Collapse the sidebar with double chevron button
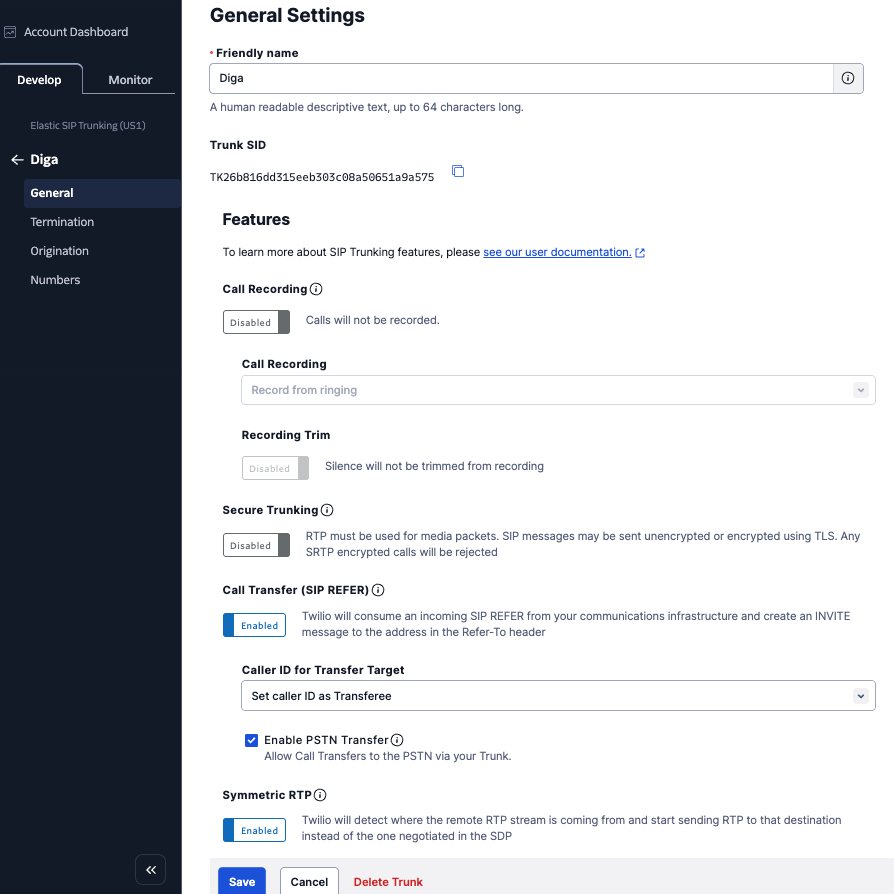 pos(151,869)
